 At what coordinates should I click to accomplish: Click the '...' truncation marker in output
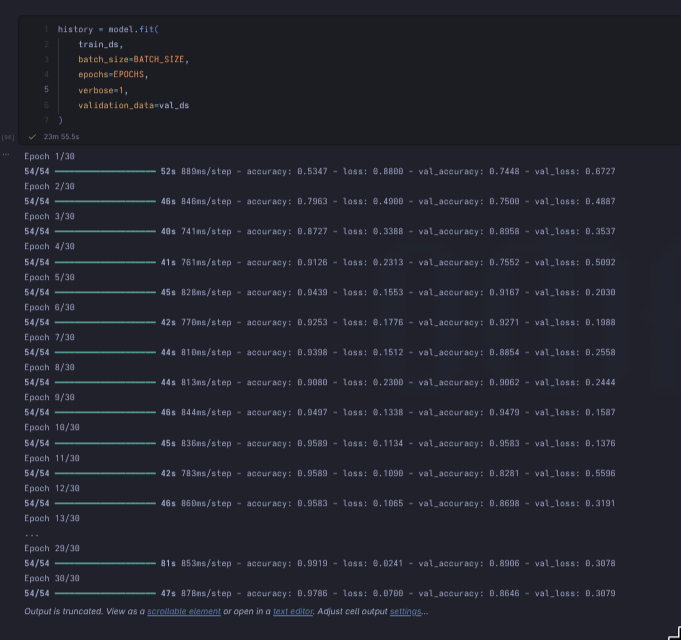pyautogui.click(x=32, y=535)
